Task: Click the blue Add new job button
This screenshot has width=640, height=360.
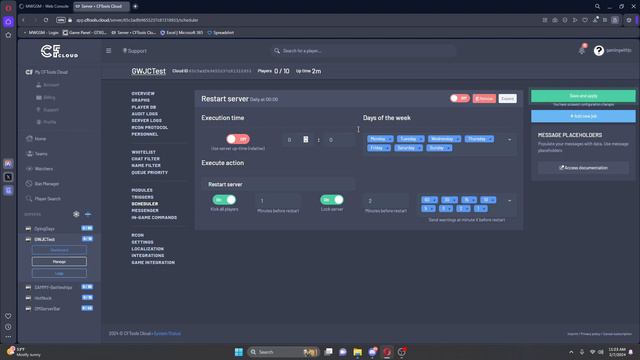Action: 583,116
